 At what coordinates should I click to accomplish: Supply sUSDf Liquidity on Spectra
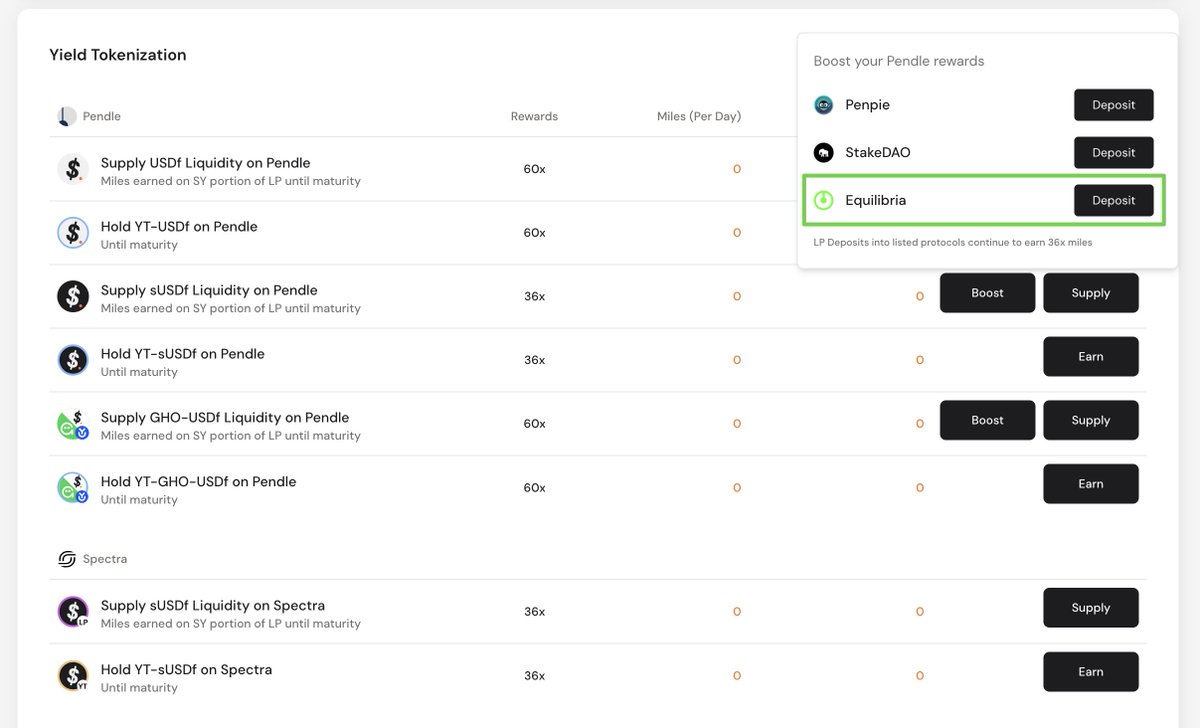[x=1091, y=608]
